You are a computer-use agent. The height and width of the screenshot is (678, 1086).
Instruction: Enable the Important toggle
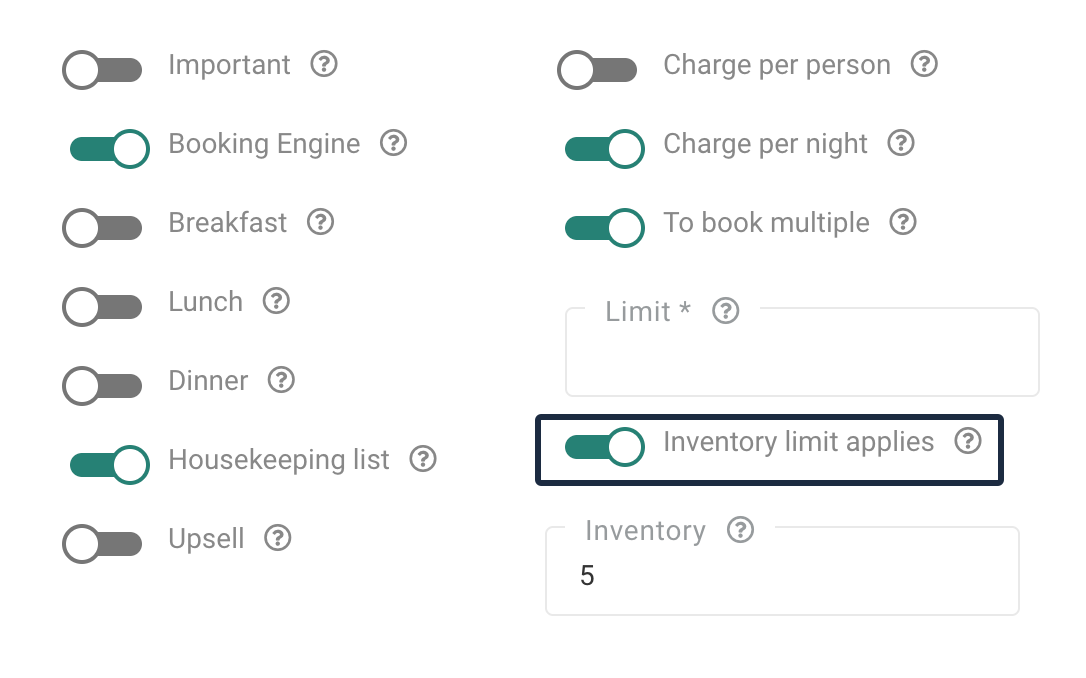pos(102,69)
